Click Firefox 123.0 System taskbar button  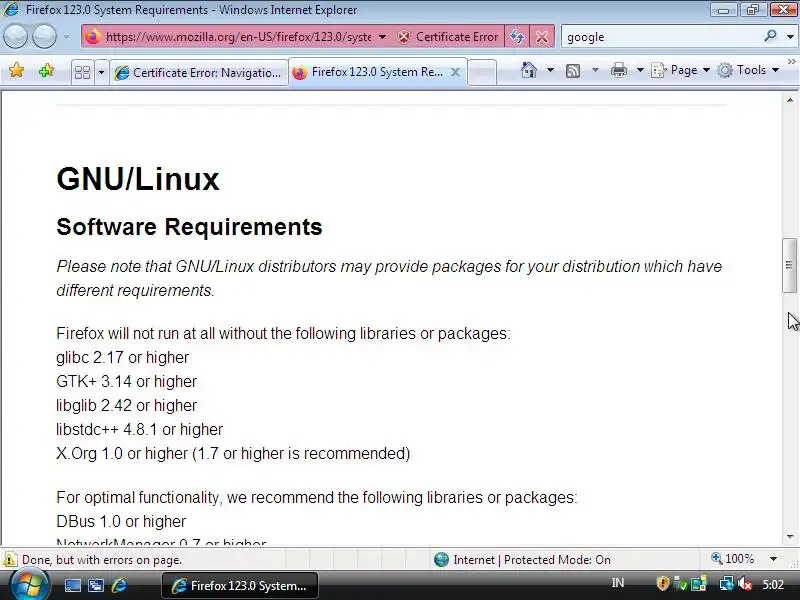point(240,586)
